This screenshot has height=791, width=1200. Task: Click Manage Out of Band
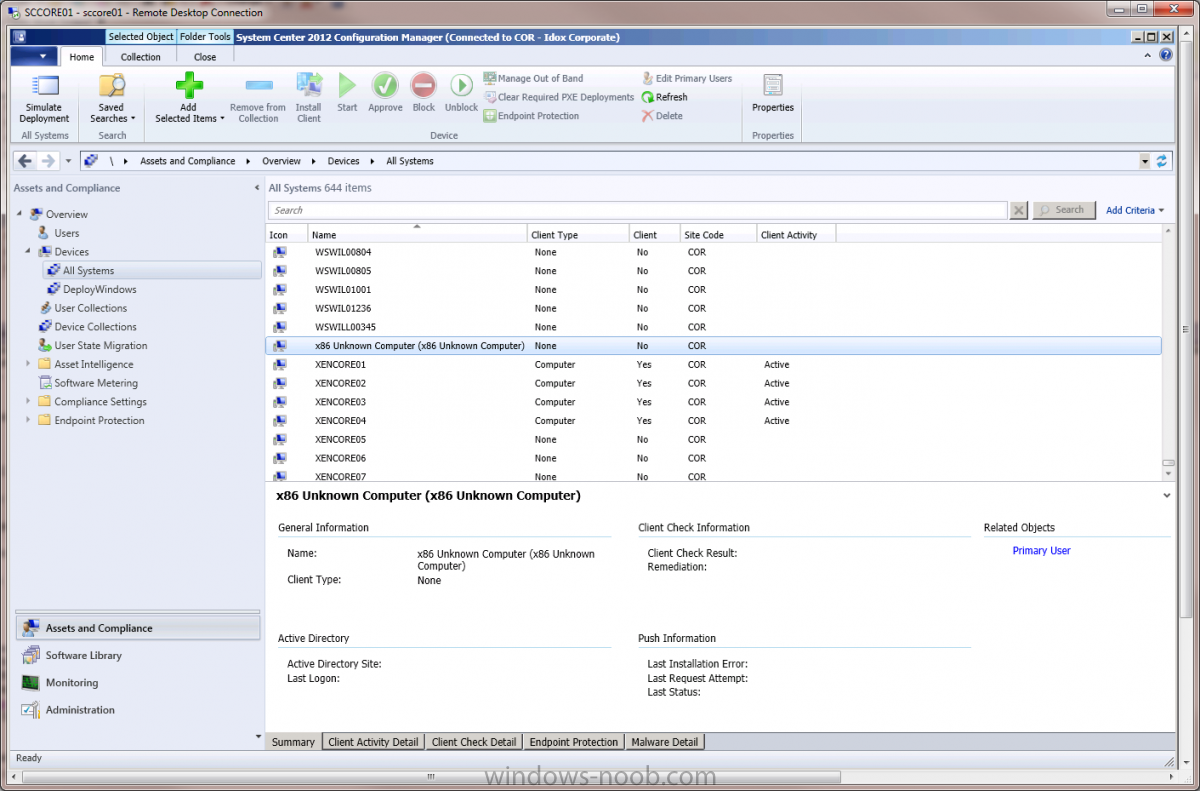point(533,78)
